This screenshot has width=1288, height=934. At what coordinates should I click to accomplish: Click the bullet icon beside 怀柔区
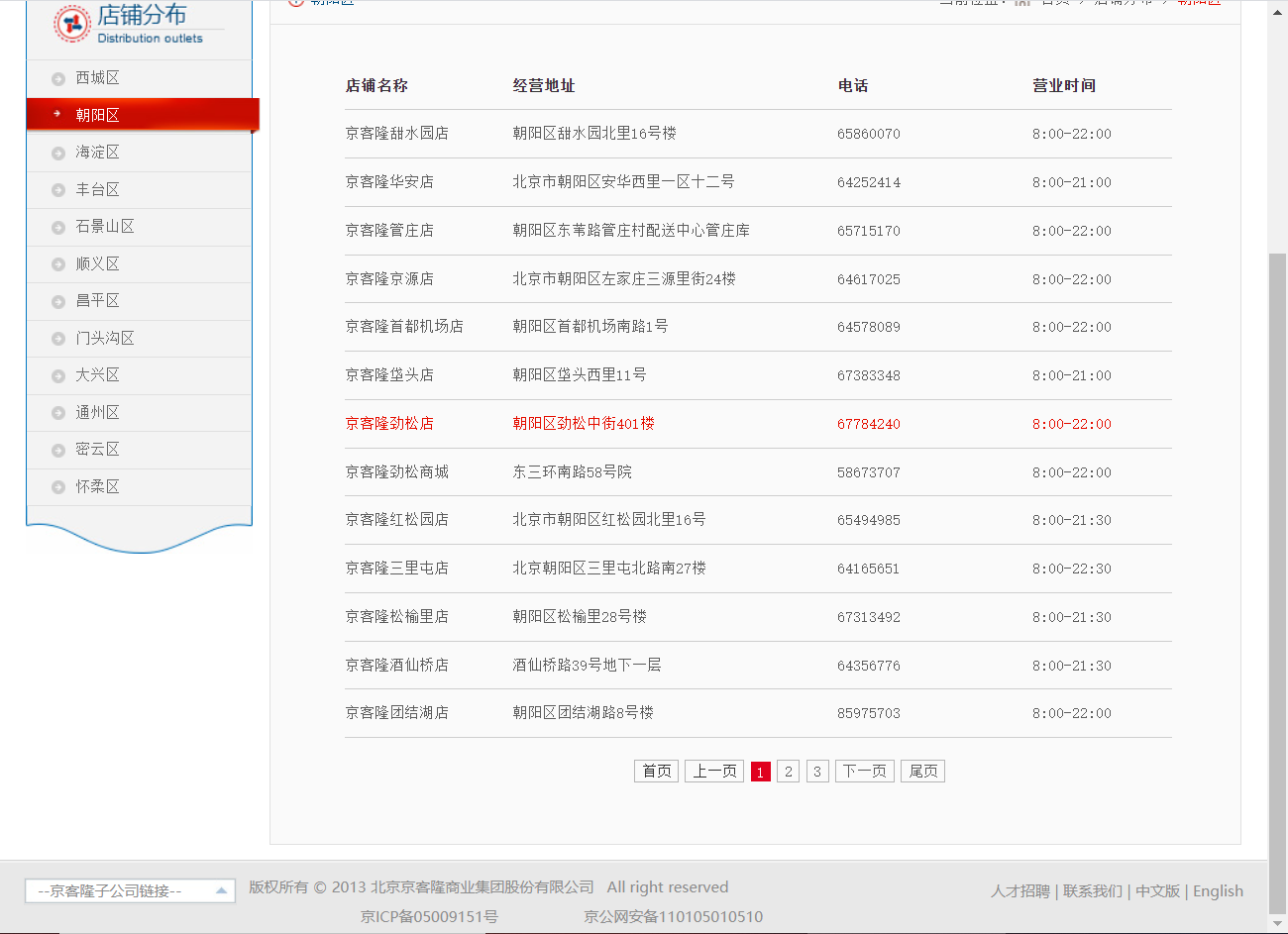[58, 487]
